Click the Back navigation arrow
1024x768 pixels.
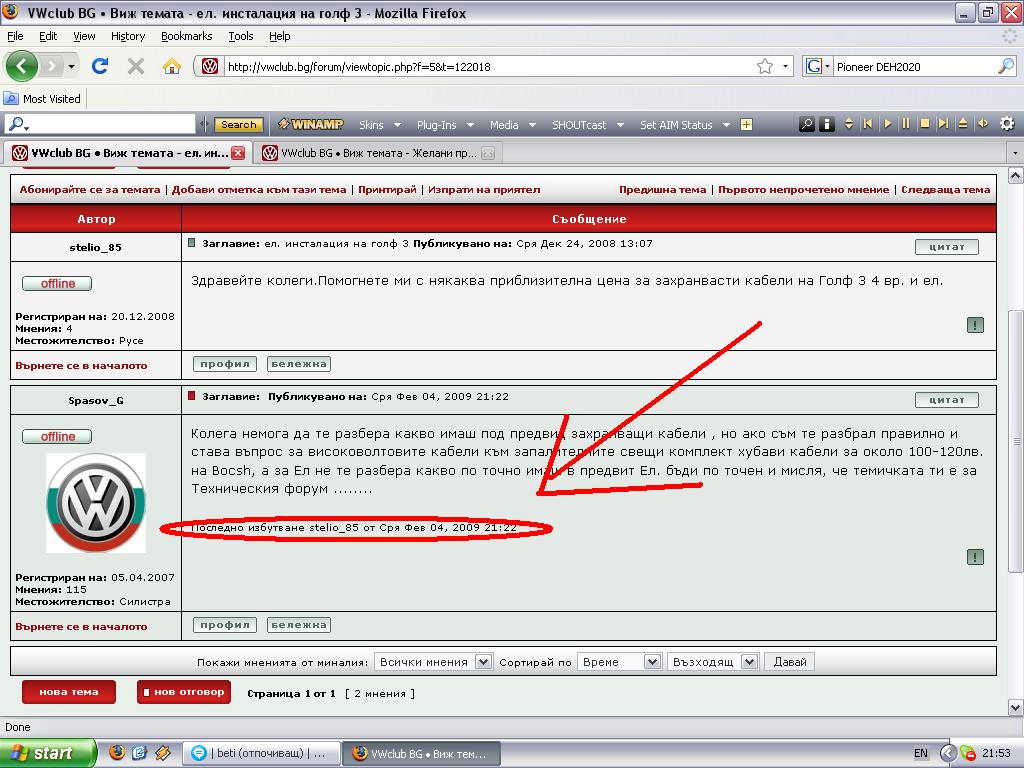coord(22,66)
